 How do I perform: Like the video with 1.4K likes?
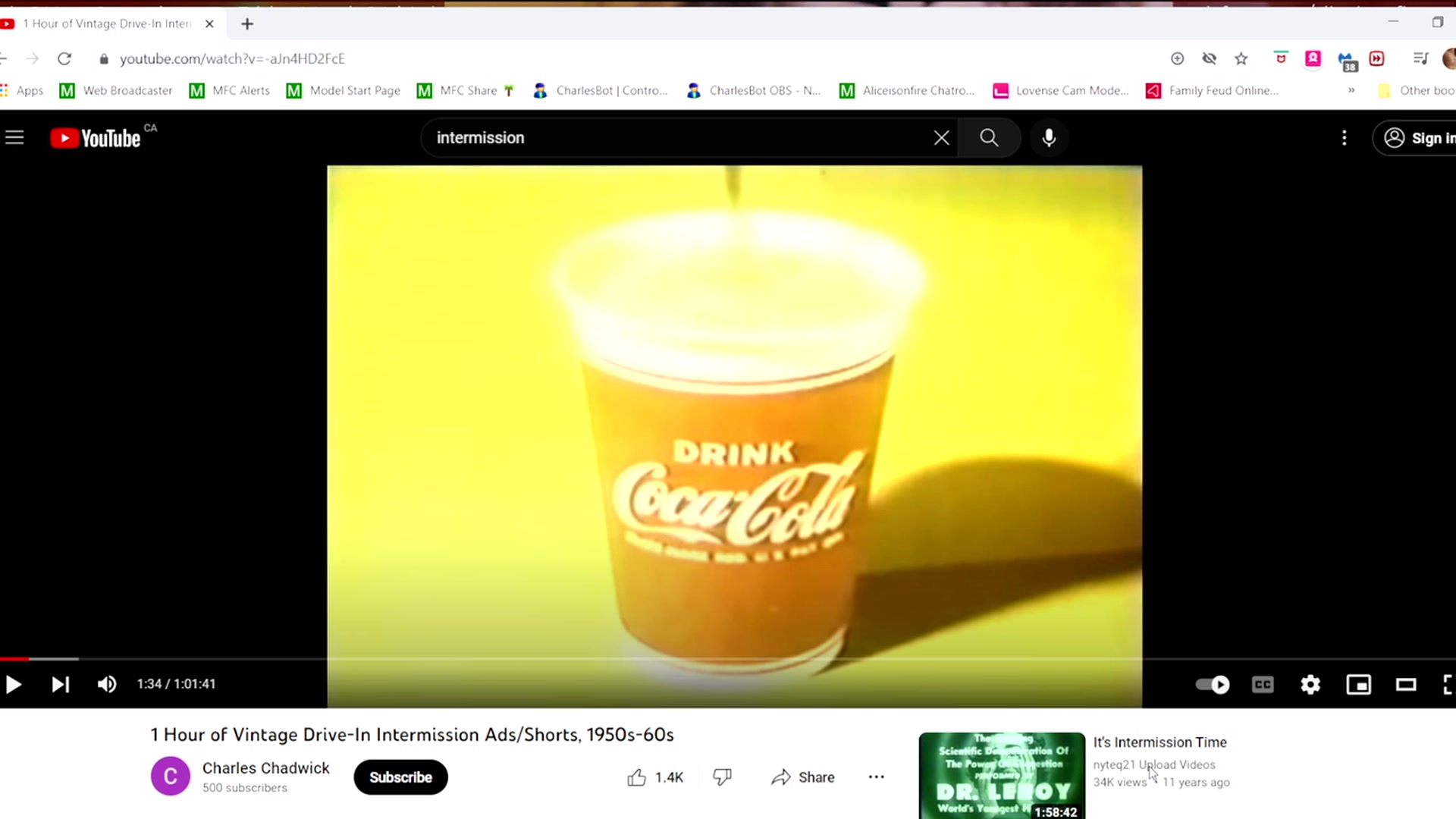tap(655, 777)
